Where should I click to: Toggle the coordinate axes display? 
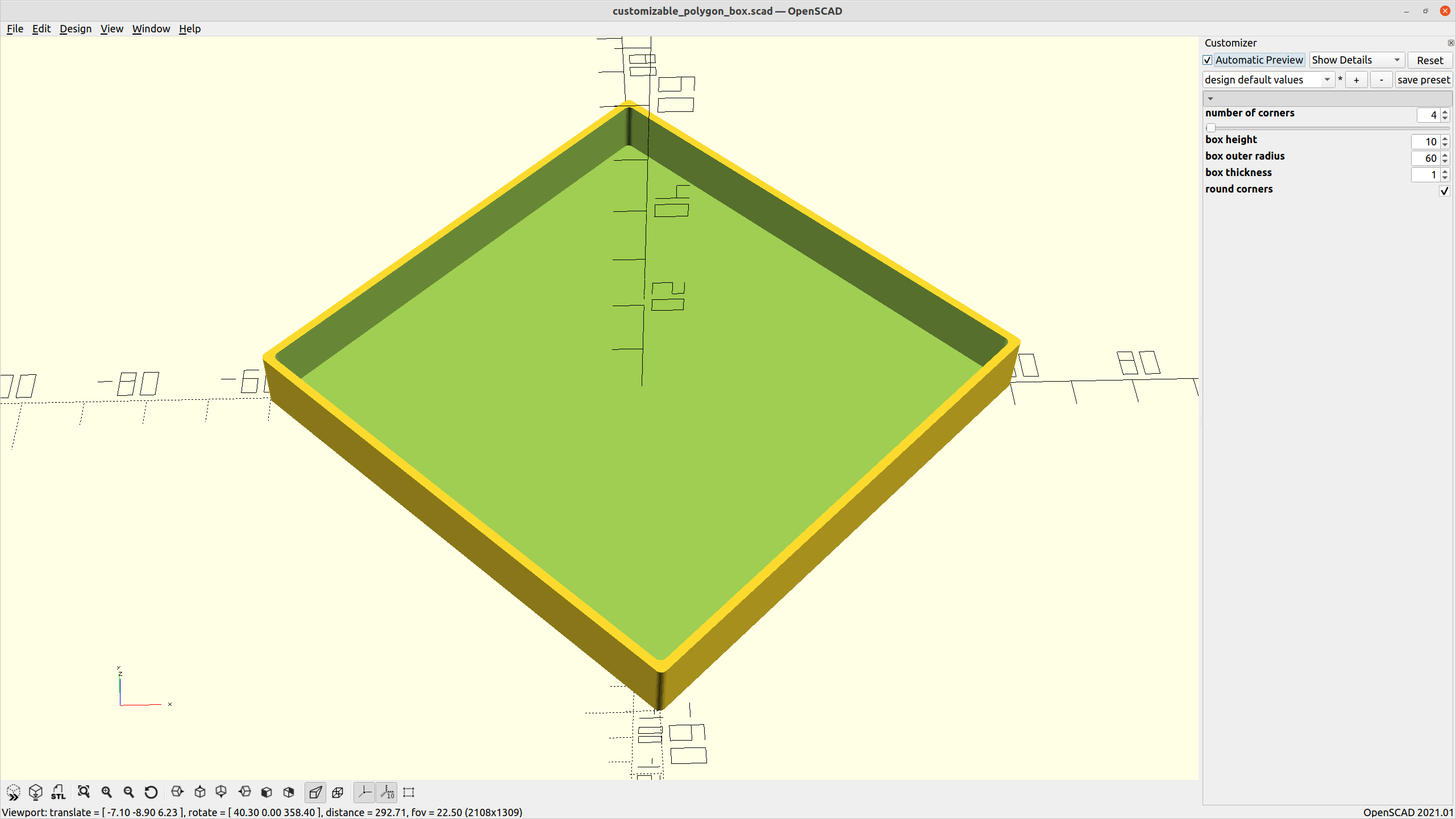pos(364,792)
